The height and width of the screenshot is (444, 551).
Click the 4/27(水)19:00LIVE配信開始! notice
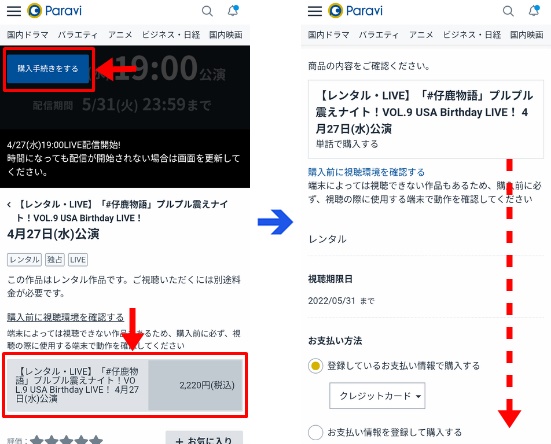64,145
